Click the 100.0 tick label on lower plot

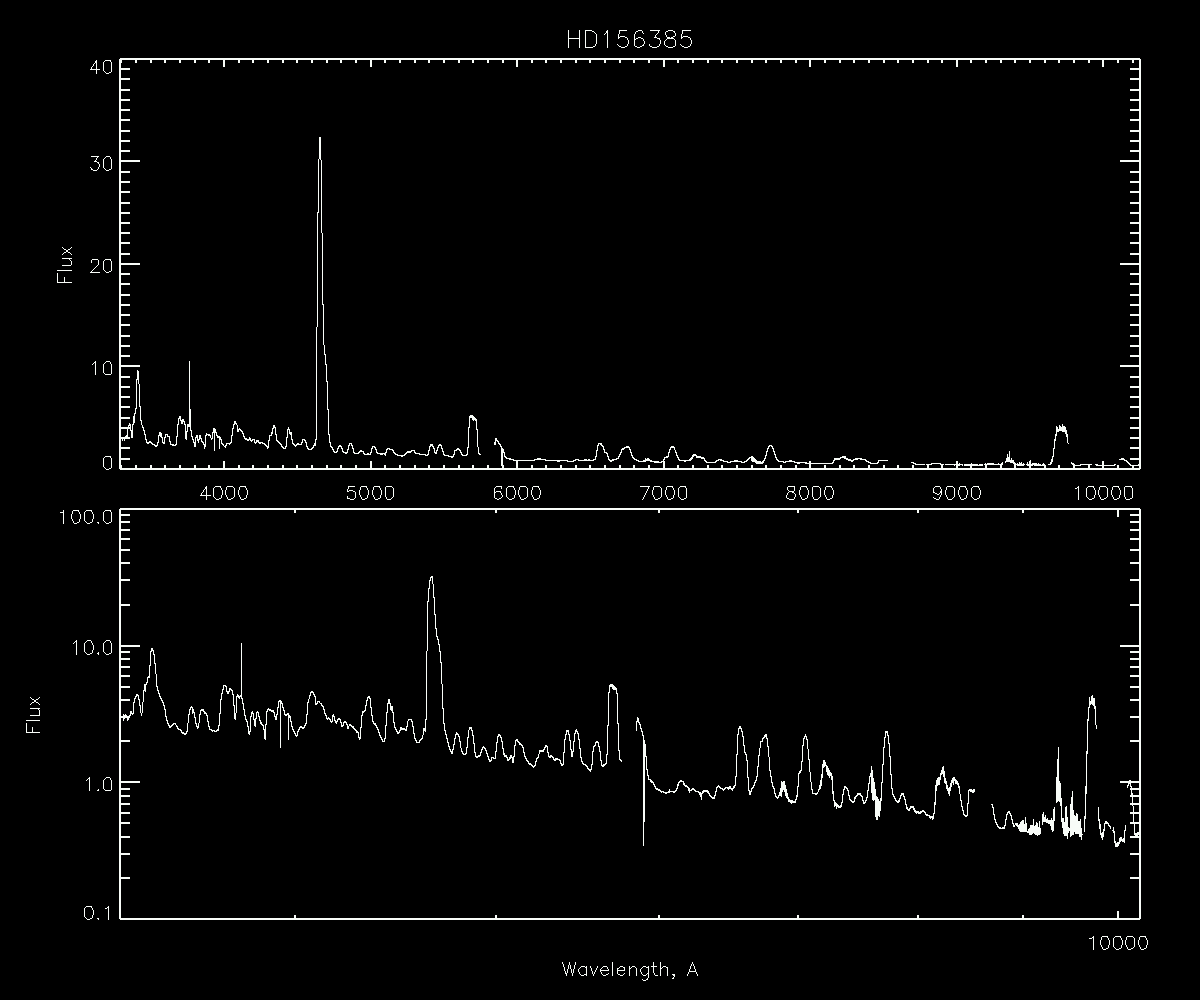click(x=85, y=517)
